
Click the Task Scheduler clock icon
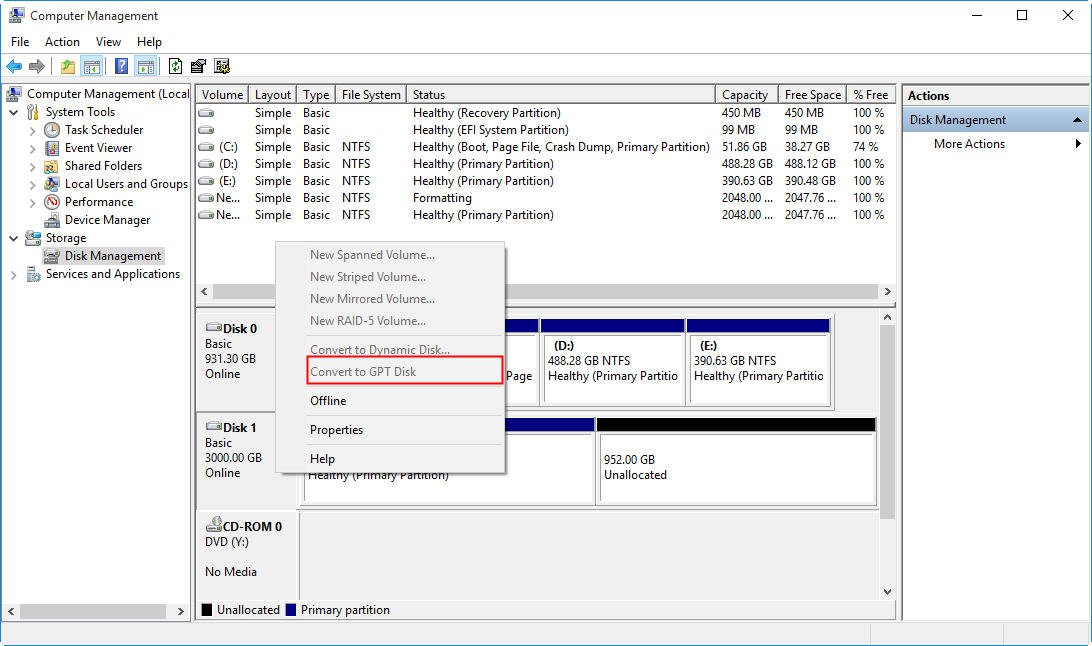(x=52, y=130)
